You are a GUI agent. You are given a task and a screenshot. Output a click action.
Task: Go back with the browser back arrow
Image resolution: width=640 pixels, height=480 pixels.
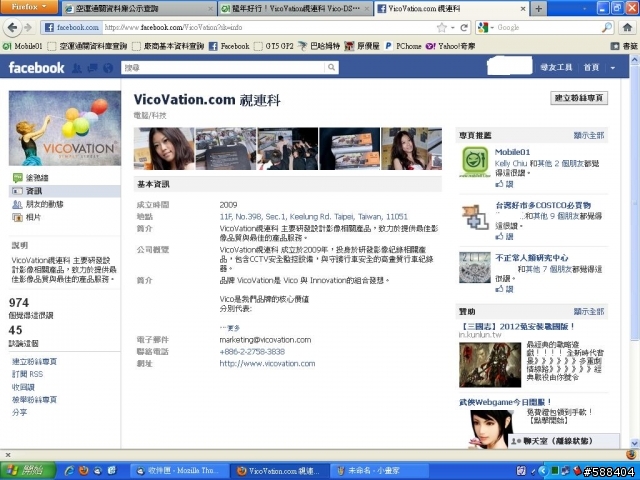(x=12, y=28)
